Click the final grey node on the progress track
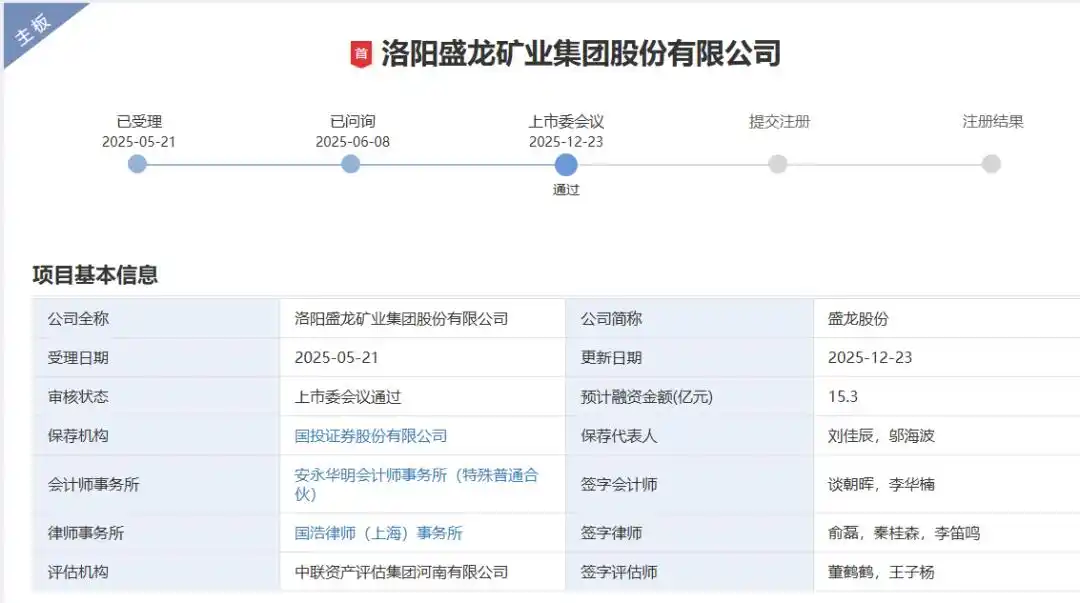 point(991,163)
